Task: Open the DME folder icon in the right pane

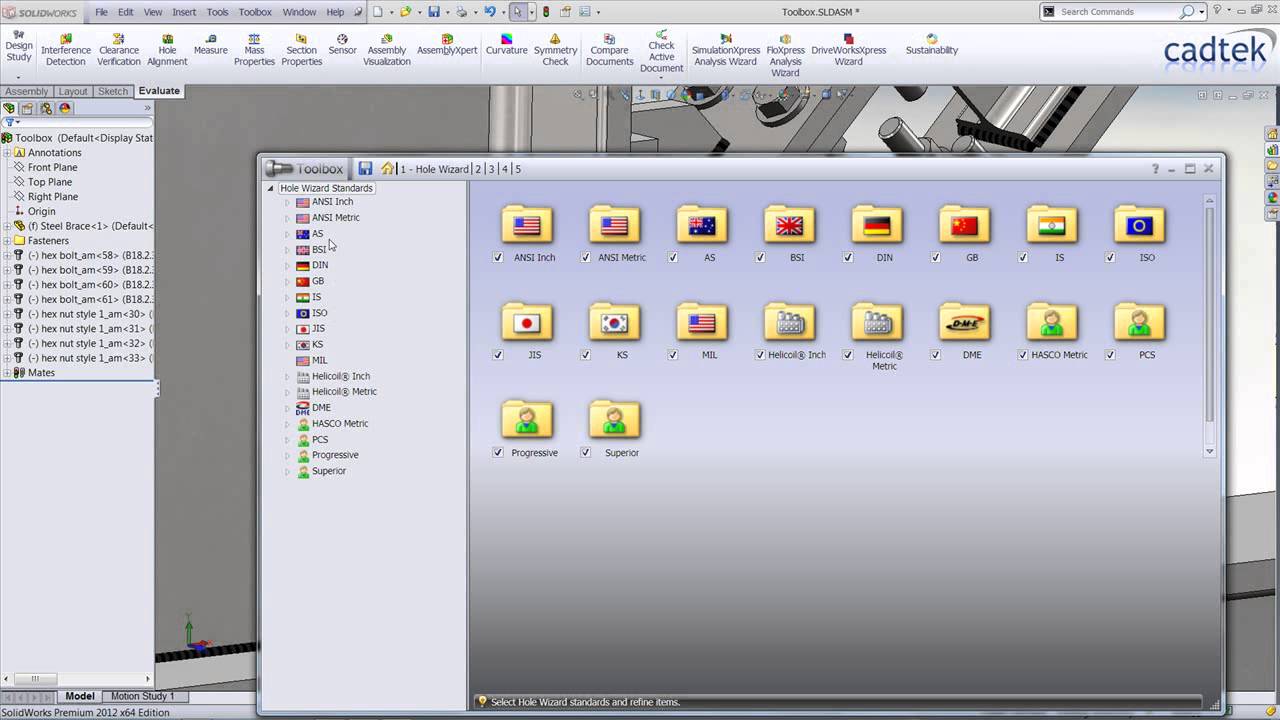Action: coord(964,323)
